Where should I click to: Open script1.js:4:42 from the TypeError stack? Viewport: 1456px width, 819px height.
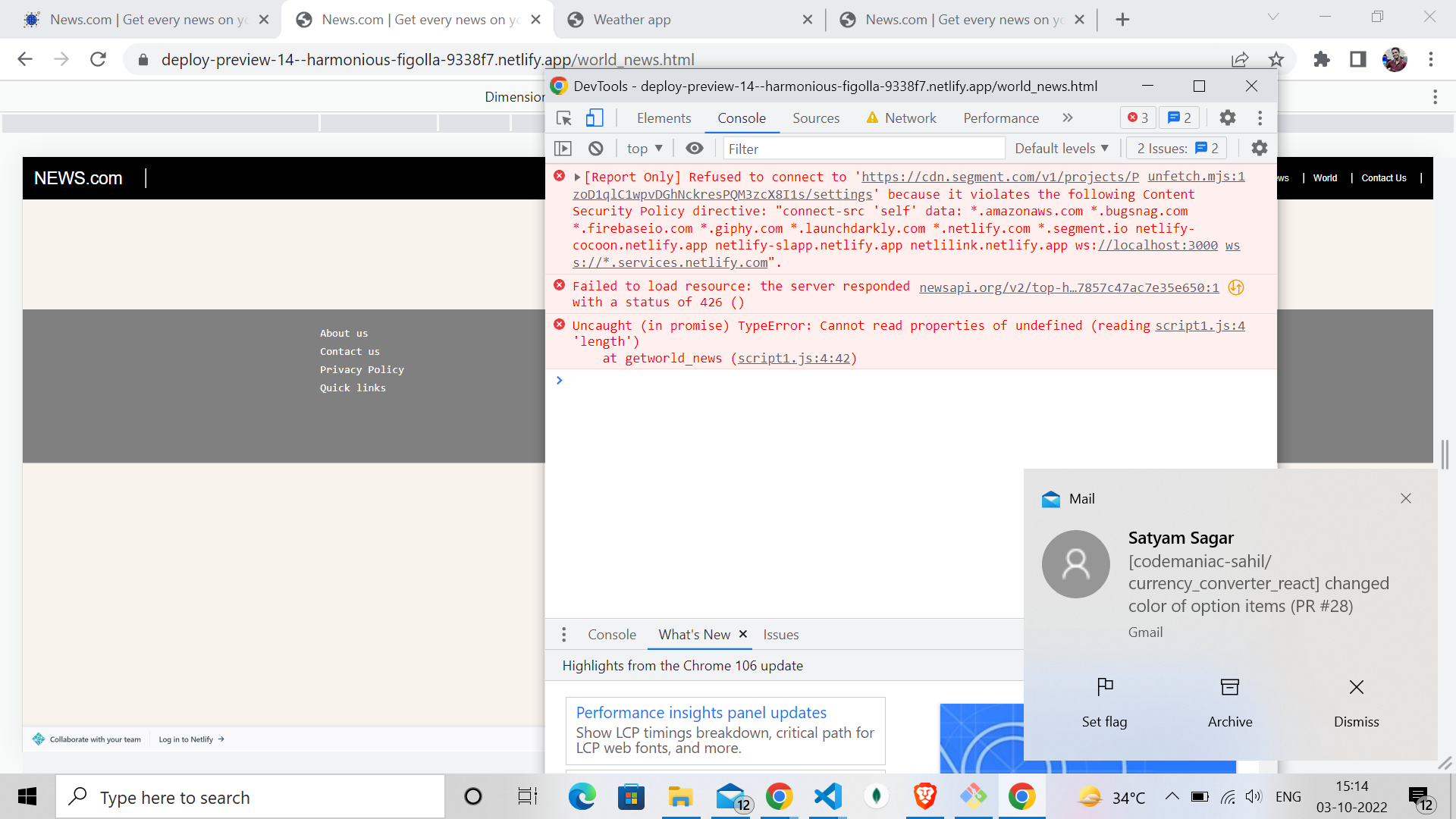click(793, 358)
